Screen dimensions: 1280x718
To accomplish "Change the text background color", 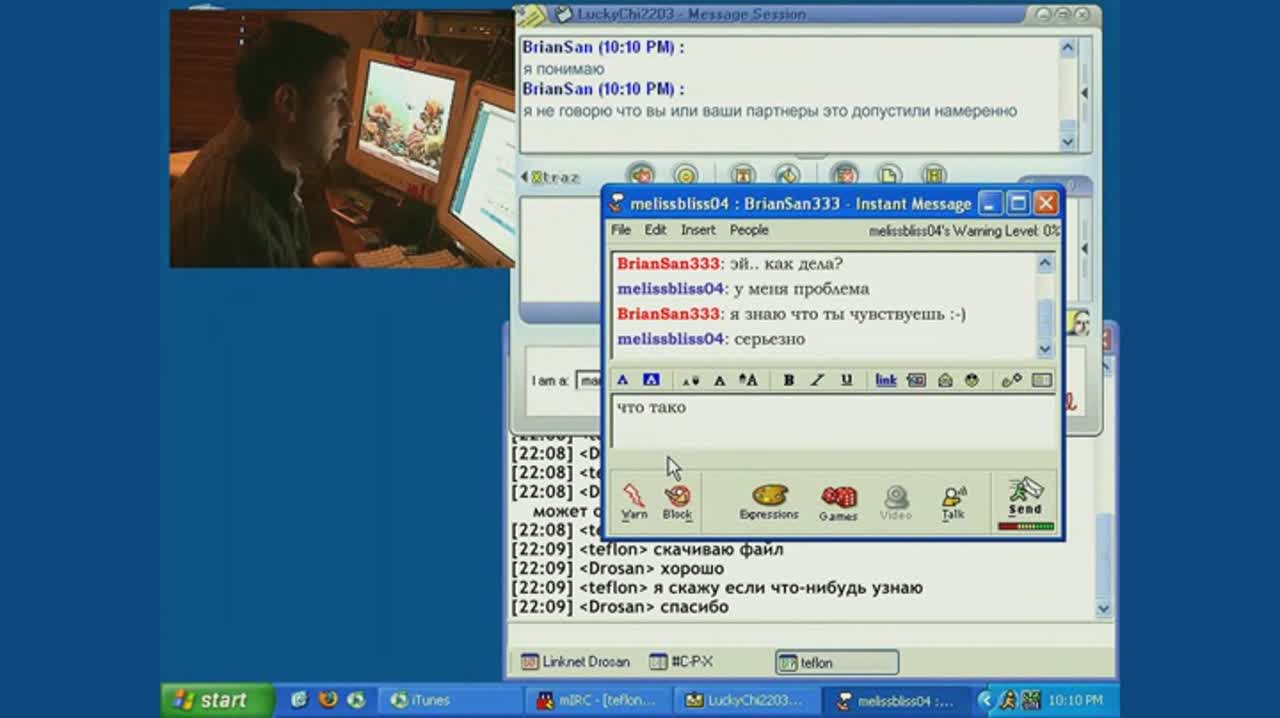I will pos(651,380).
